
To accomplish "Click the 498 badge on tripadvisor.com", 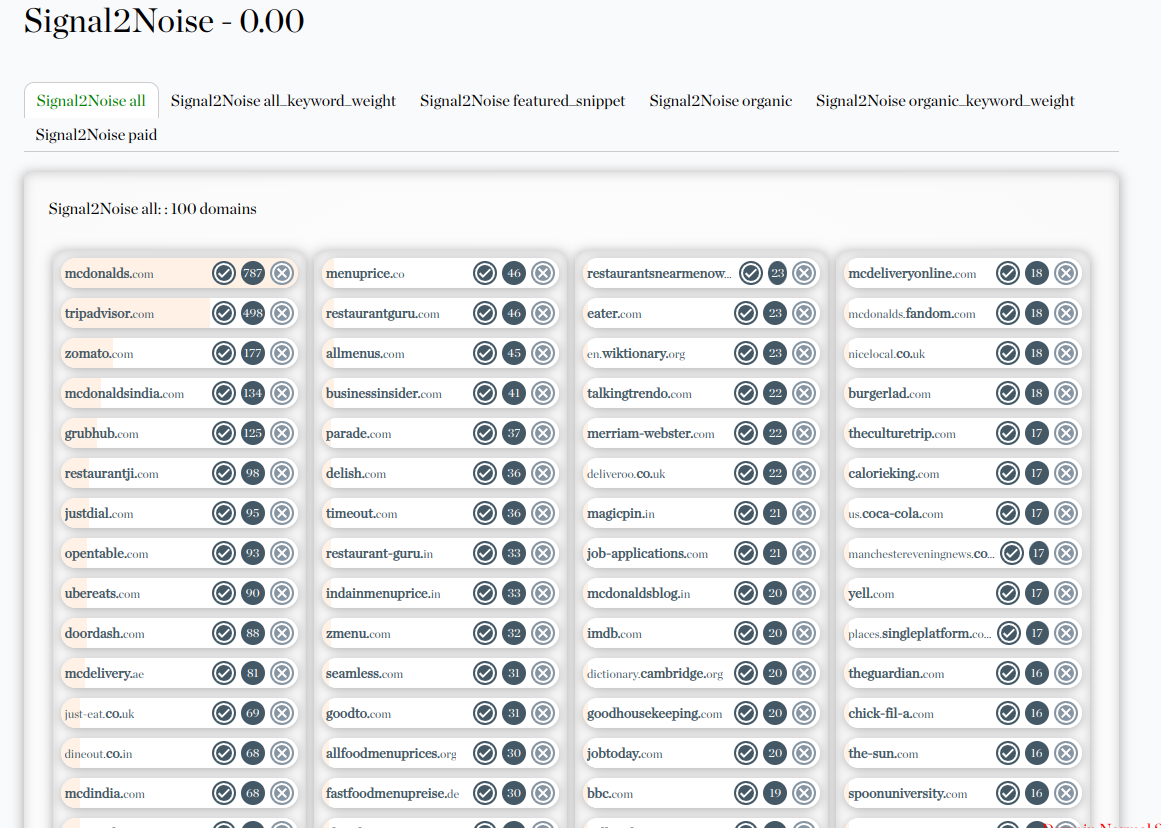I will (252, 313).
